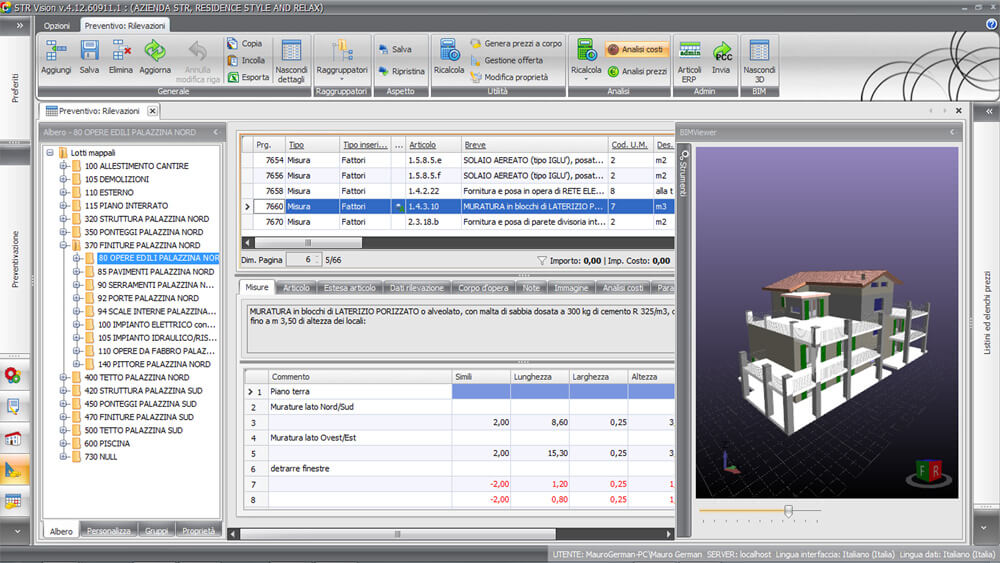Switch to the Opzioni ribbon tab
The height and width of the screenshot is (563, 1000).
point(57,25)
